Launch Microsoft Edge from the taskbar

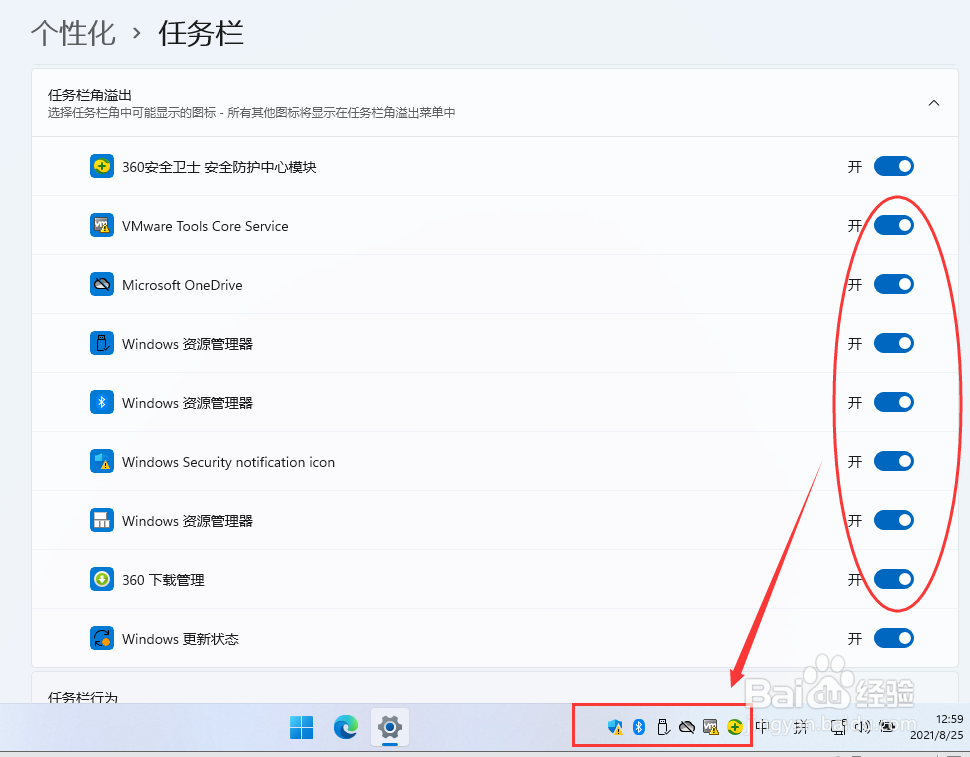[345, 727]
